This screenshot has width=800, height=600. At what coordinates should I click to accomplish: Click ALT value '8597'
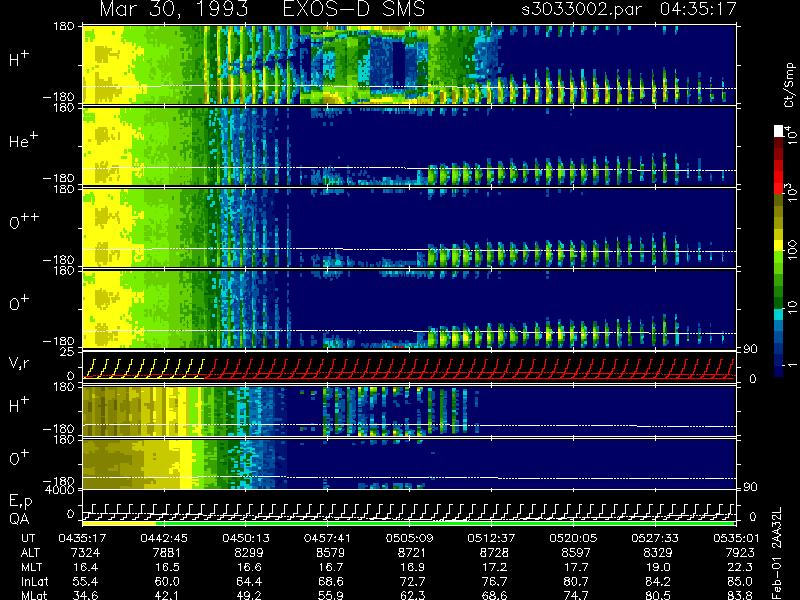tap(576, 553)
